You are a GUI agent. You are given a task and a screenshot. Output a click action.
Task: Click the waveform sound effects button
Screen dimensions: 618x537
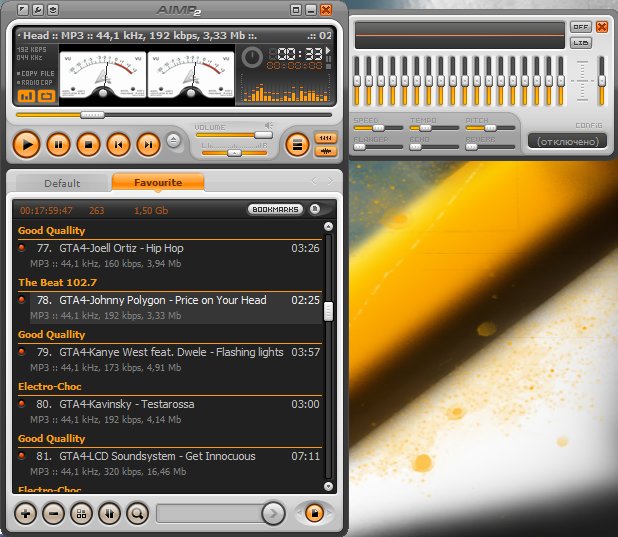click(326, 151)
